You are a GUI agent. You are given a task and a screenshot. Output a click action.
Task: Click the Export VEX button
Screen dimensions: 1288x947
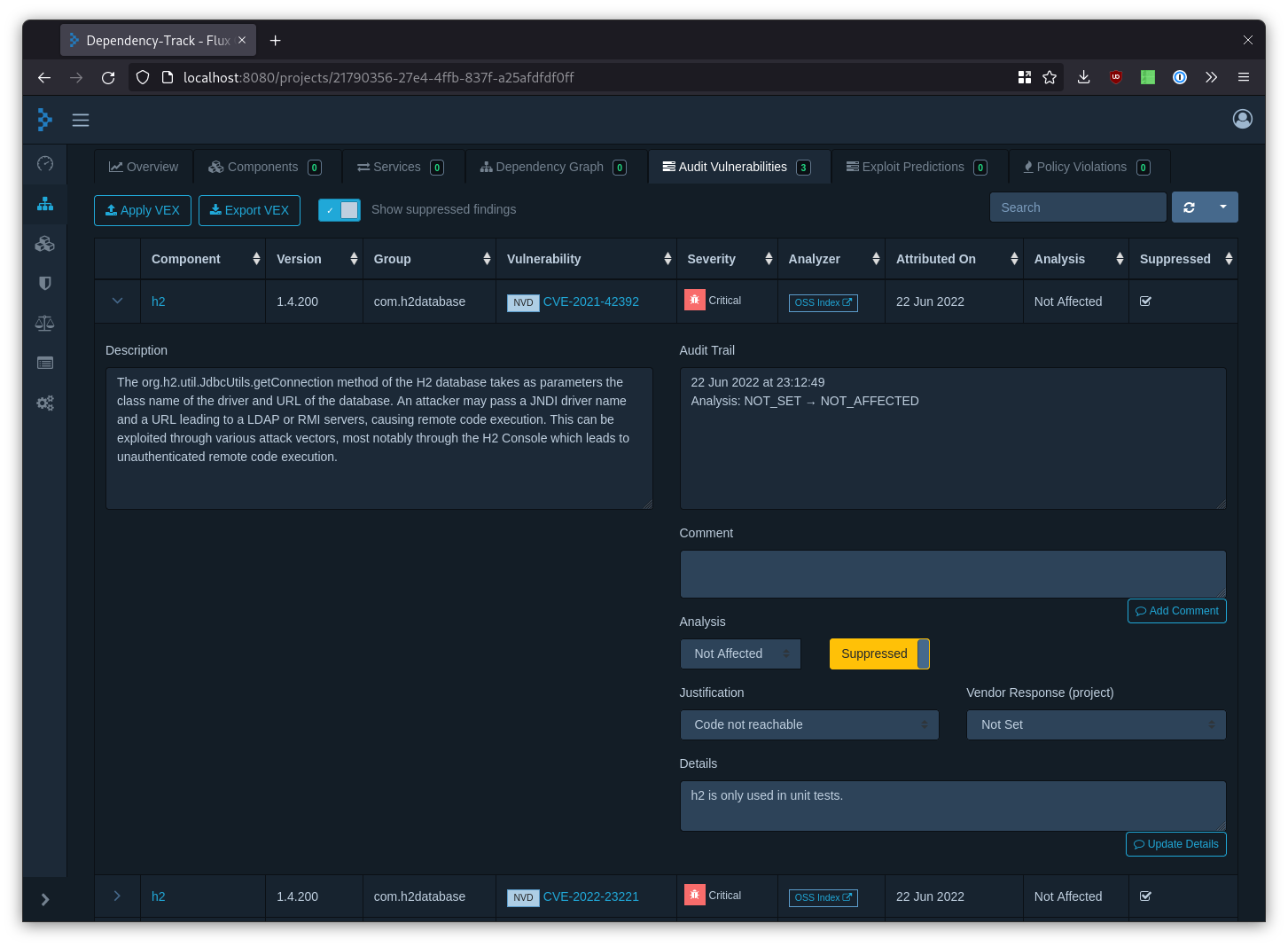pyautogui.click(x=249, y=210)
